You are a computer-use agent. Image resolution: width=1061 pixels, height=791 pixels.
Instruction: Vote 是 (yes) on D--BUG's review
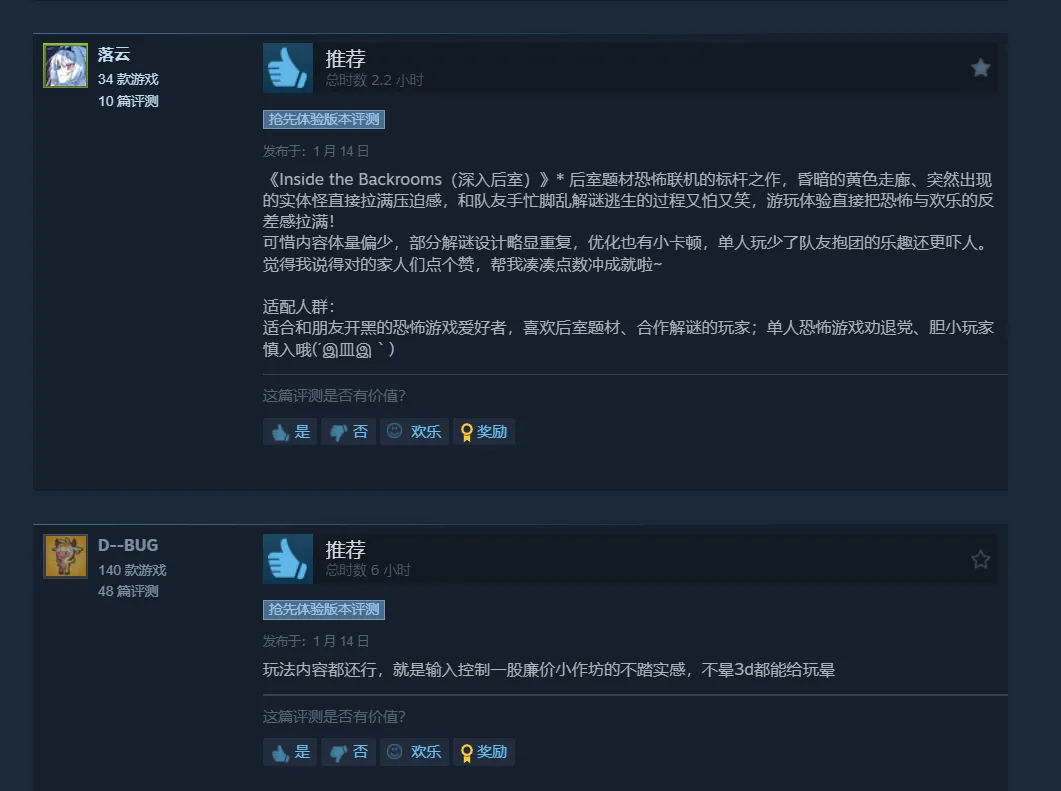(290, 752)
